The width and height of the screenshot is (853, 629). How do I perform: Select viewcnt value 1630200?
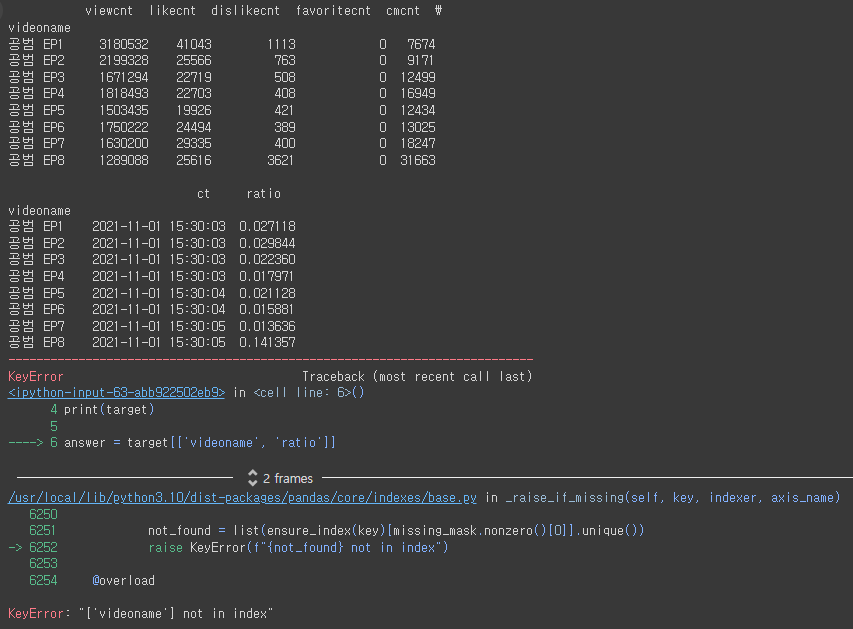123,144
